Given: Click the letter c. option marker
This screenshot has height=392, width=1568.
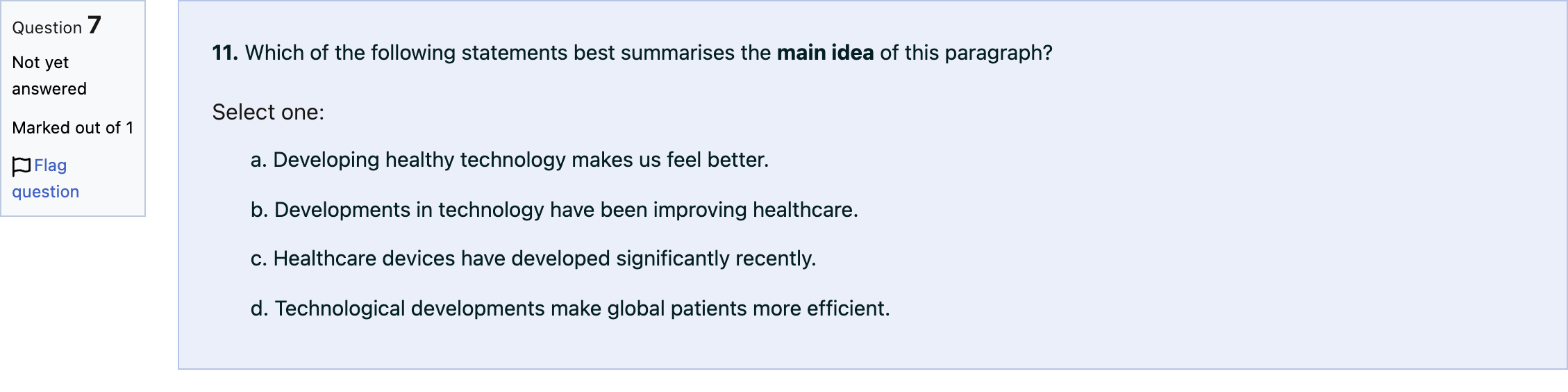Looking at the screenshot, I should [x=259, y=259].
